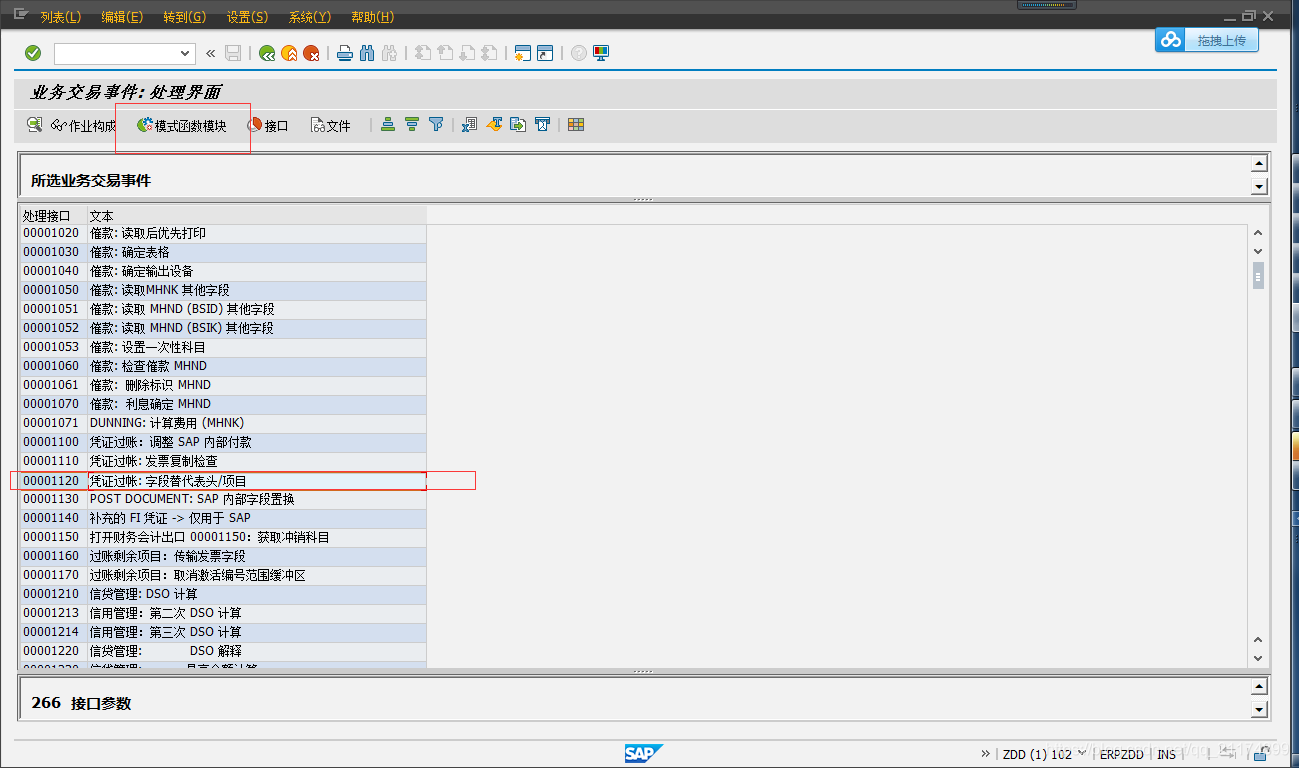Click the 接口 toolbar button
The height and width of the screenshot is (768, 1299).
pos(269,125)
